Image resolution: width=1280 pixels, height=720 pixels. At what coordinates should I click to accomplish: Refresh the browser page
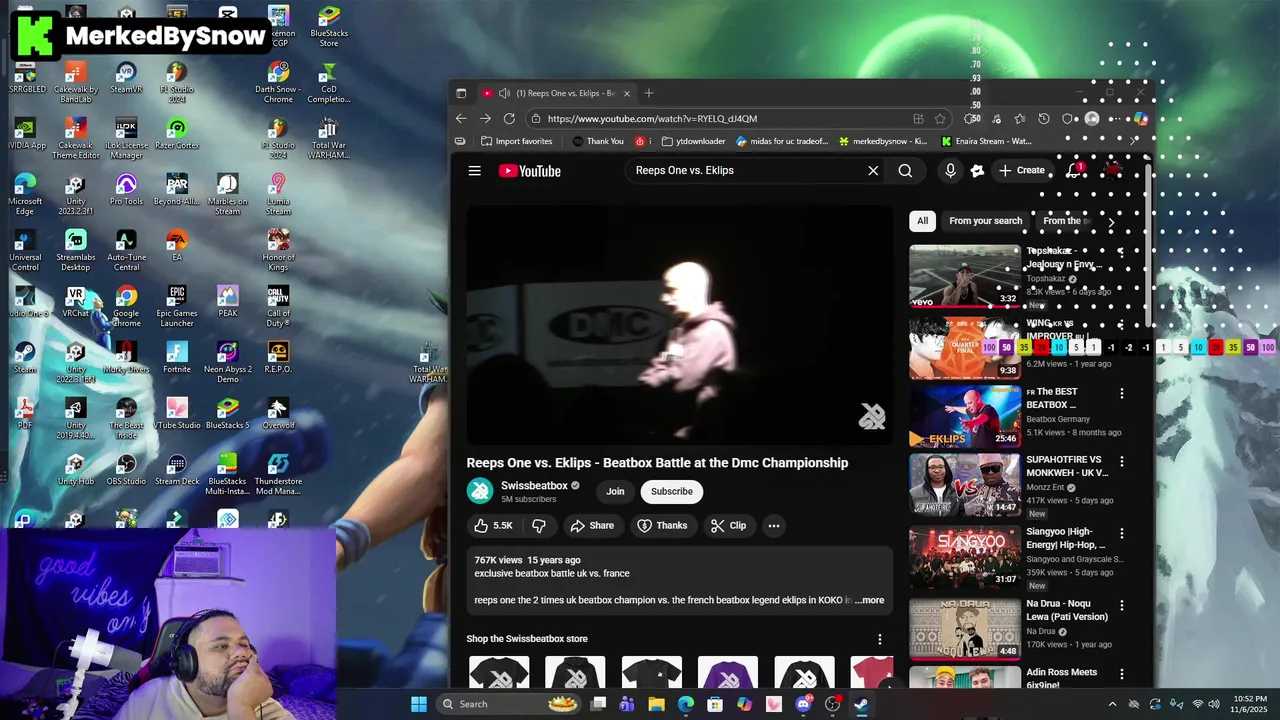(509, 119)
